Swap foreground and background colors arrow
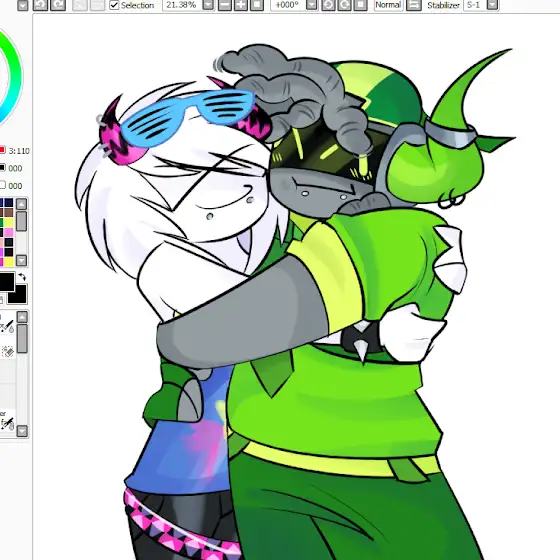Image resolution: width=560 pixels, height=560 pixels. point(22,277)
